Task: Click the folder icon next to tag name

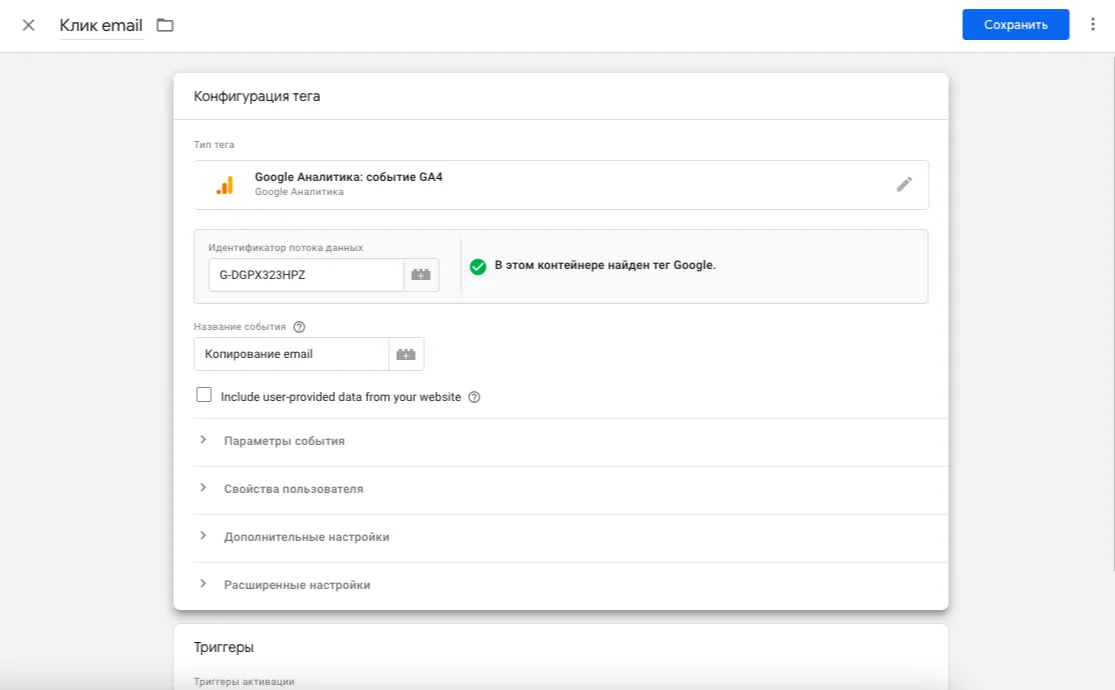Action: click(x=165, y=25)
